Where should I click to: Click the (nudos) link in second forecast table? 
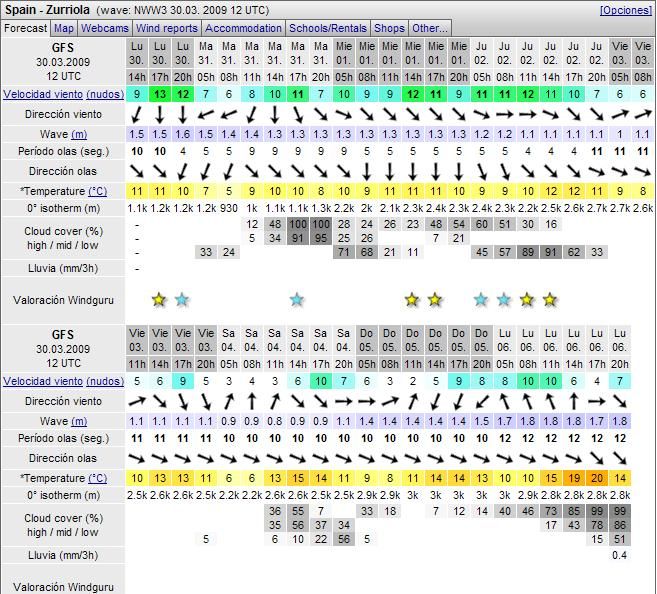click(105, 381)
